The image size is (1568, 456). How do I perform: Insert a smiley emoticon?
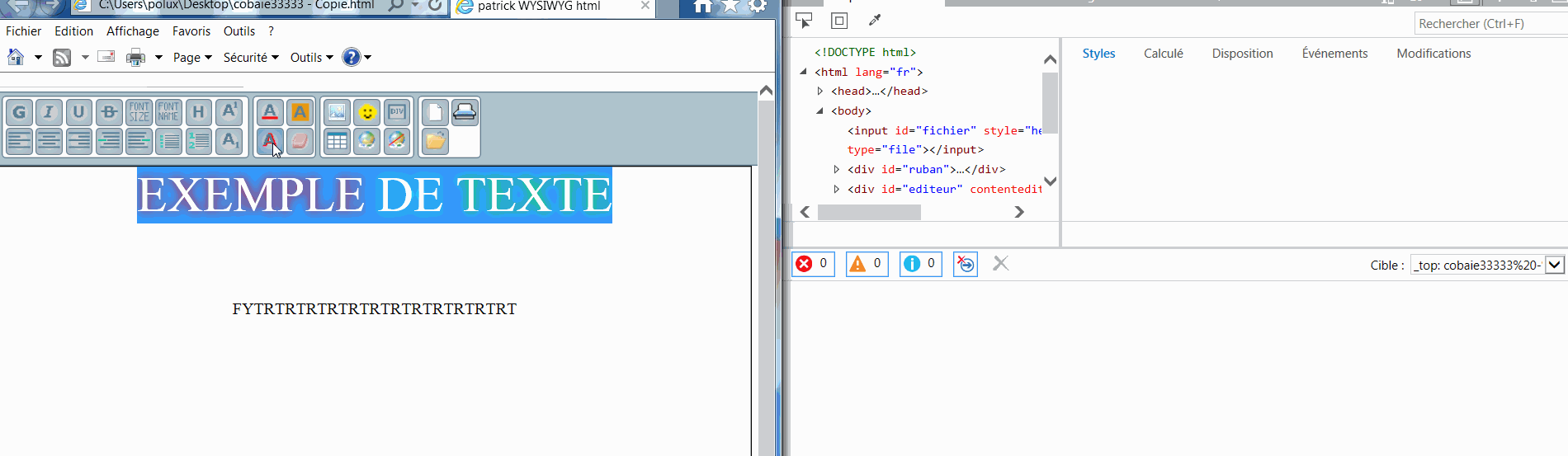pyautogui.click(x=367, y=112)
